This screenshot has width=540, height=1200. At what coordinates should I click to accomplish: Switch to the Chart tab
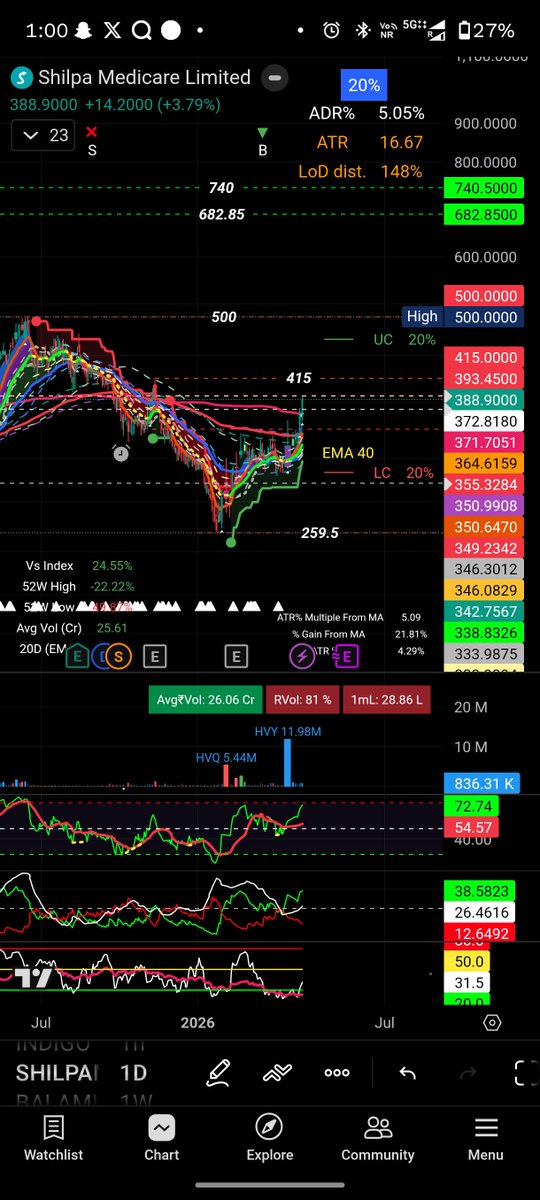[162, 1138]
